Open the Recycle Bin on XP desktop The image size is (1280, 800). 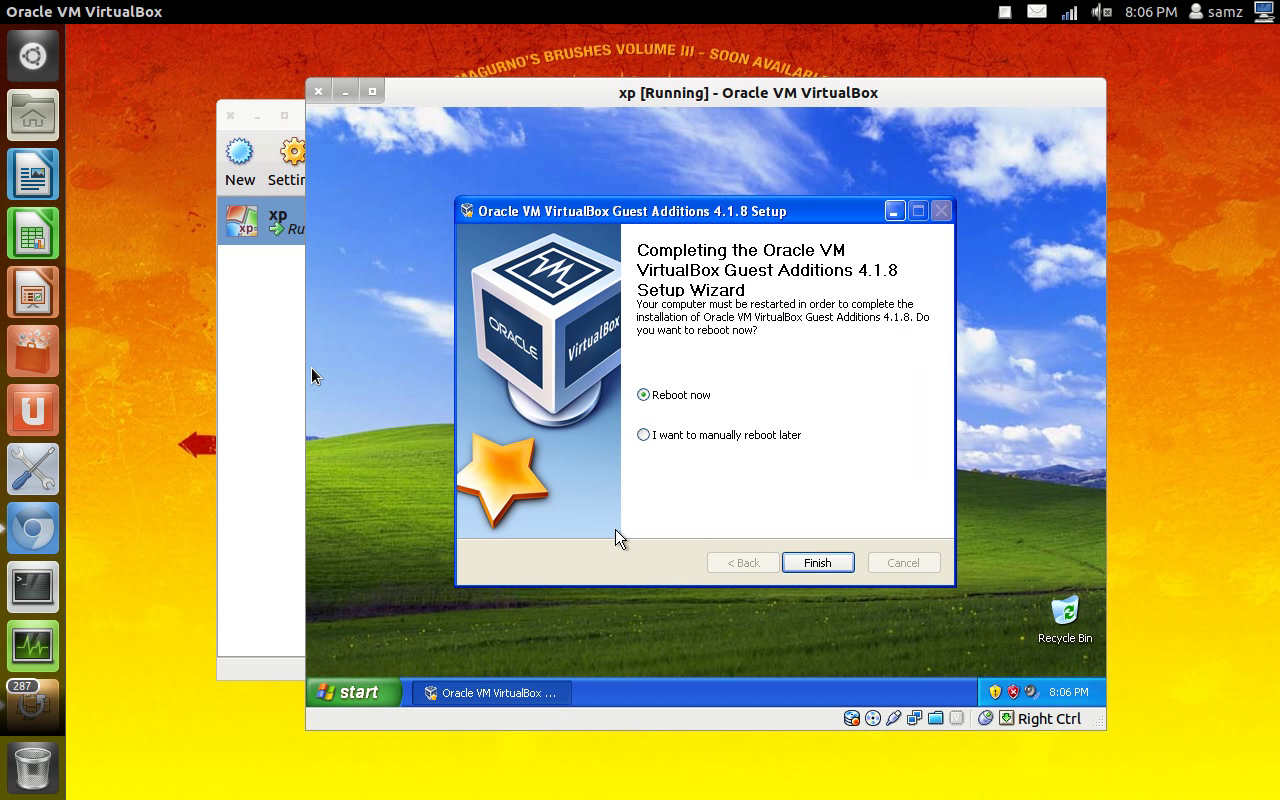[1065, 619]
